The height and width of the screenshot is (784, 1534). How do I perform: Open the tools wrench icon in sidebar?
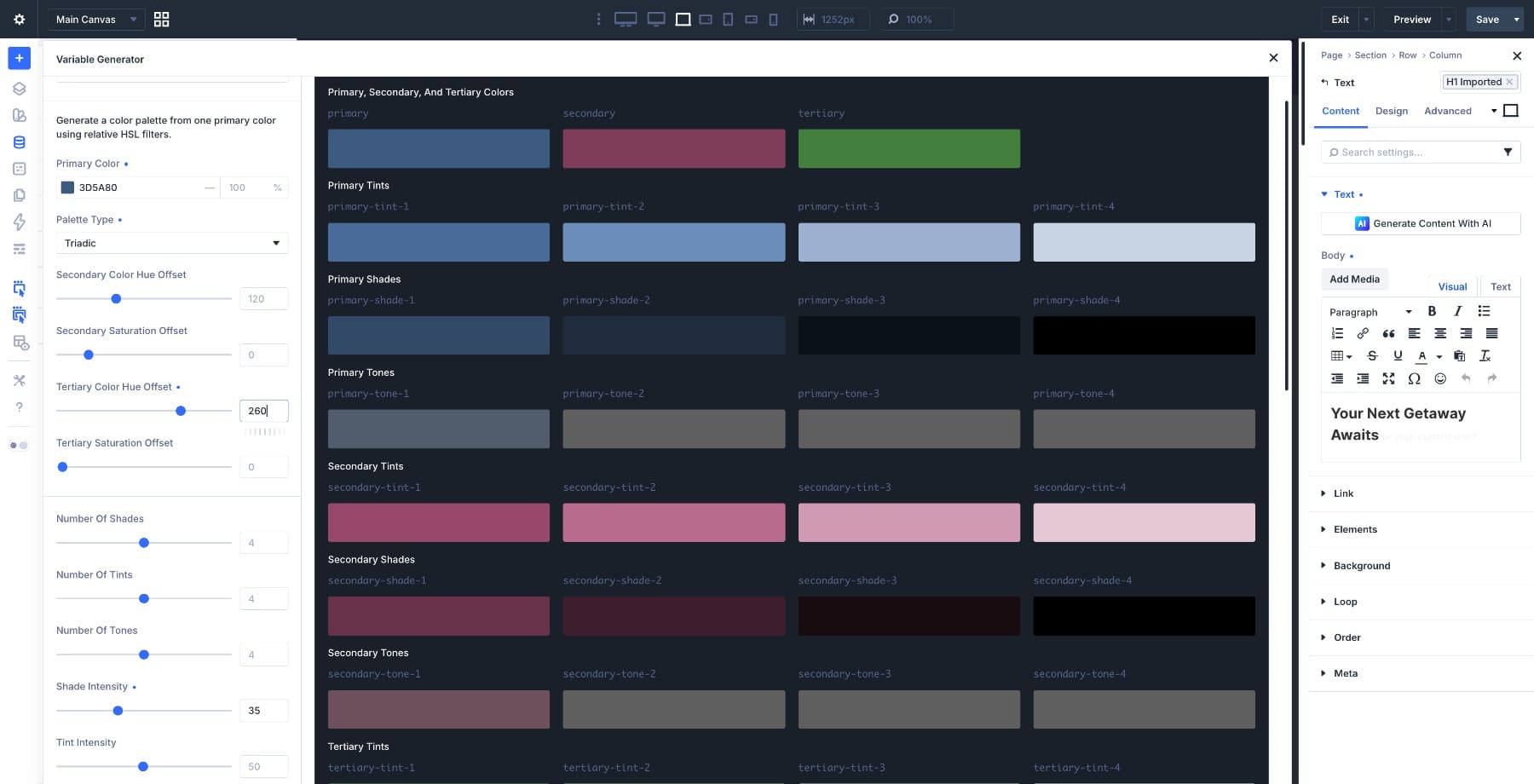(19, 380)
